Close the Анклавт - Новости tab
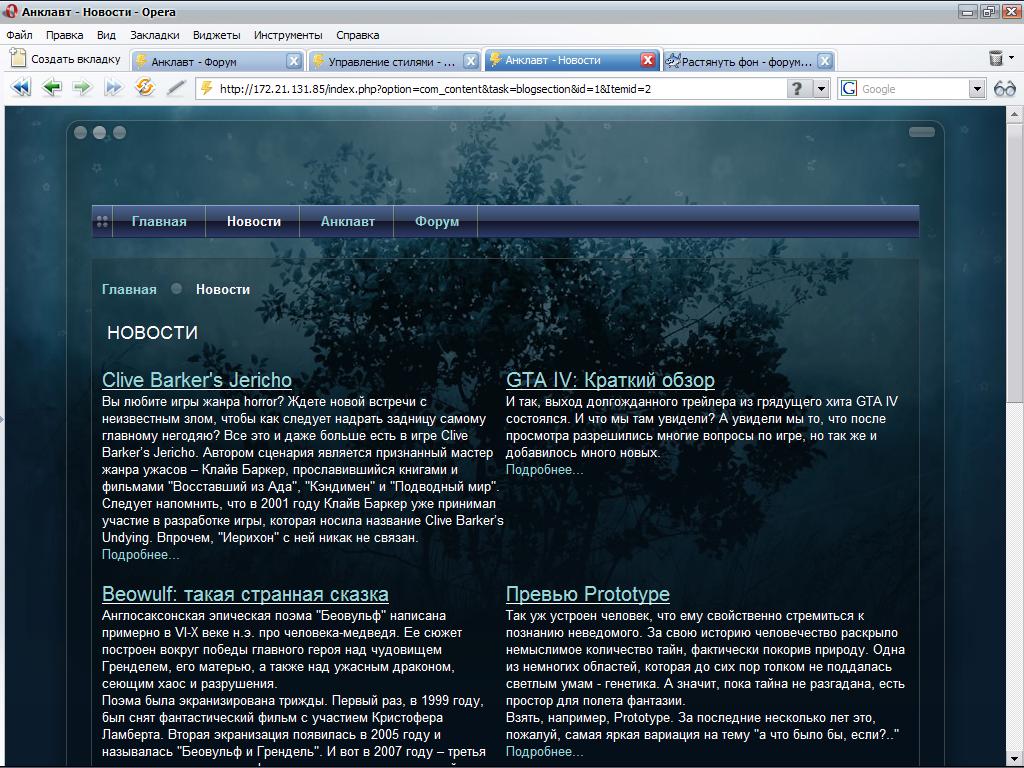 point(648,60)
